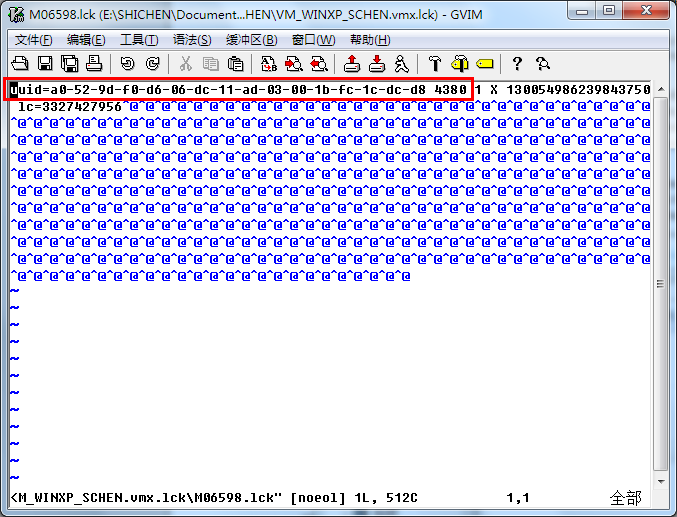
Task: Open the 缓冲区(B) menu
Action: point(252,40)
